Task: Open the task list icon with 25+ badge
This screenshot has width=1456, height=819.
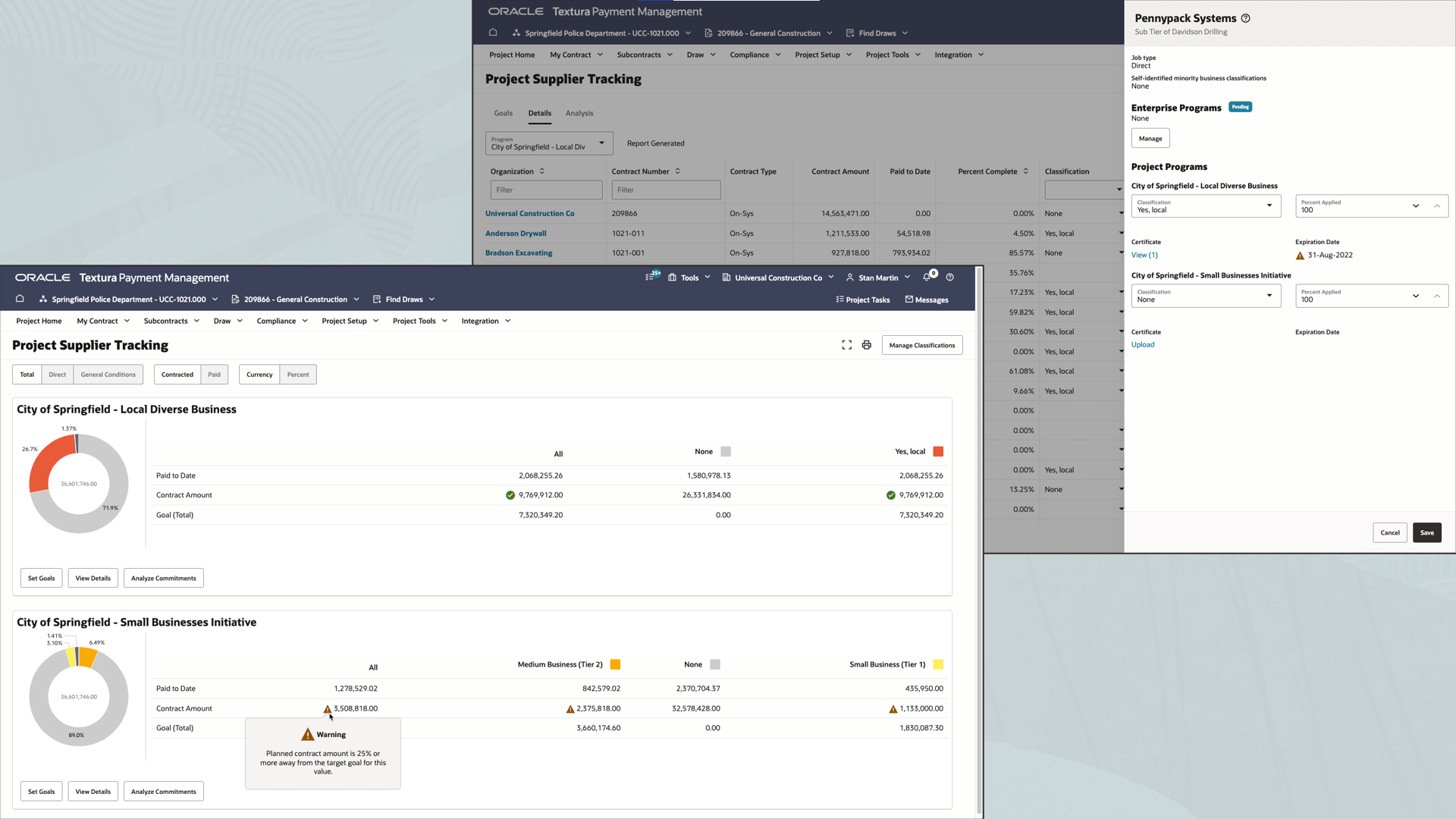Action: click(x=651, y=278)
